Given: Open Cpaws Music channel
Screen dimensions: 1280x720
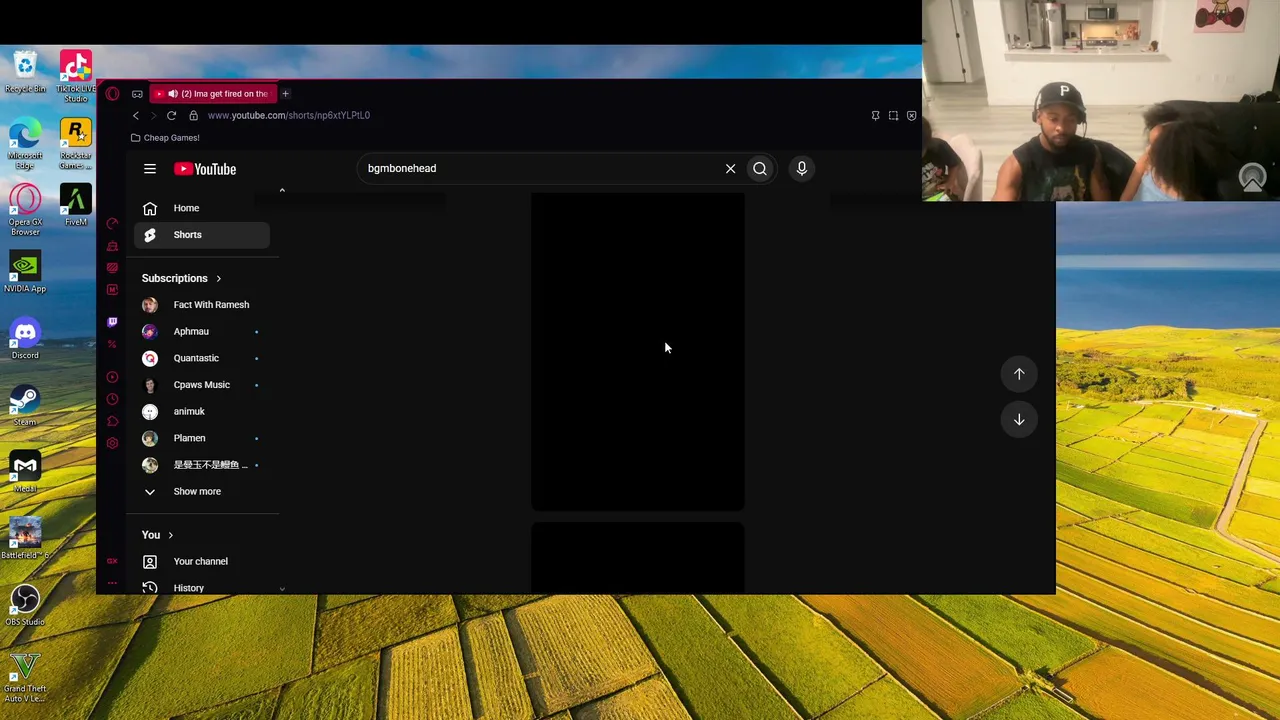Looking at the screenshot, I should 201,385.
